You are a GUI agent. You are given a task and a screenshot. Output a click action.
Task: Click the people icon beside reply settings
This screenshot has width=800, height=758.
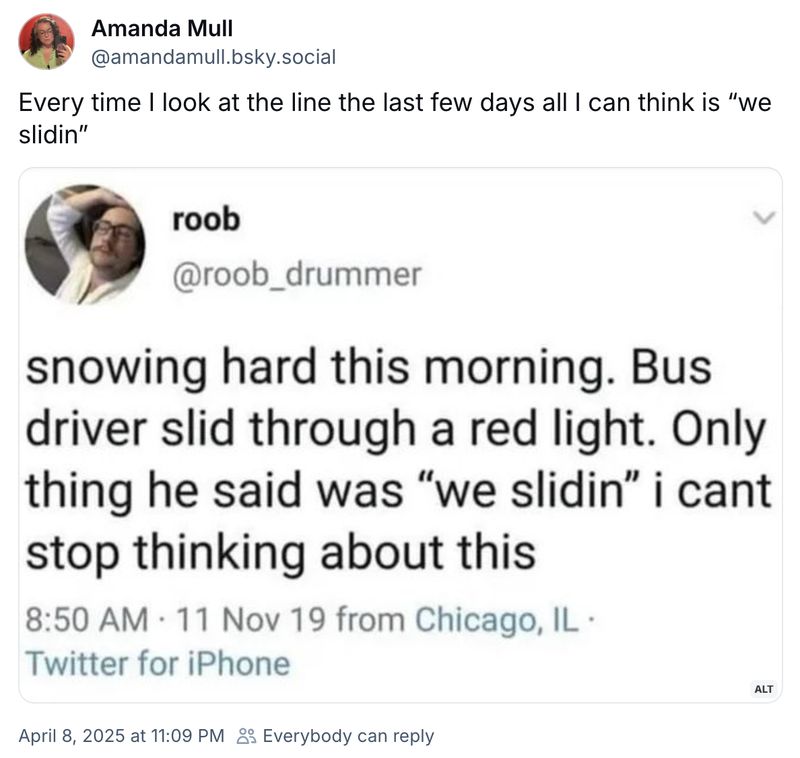pos(245,736)
